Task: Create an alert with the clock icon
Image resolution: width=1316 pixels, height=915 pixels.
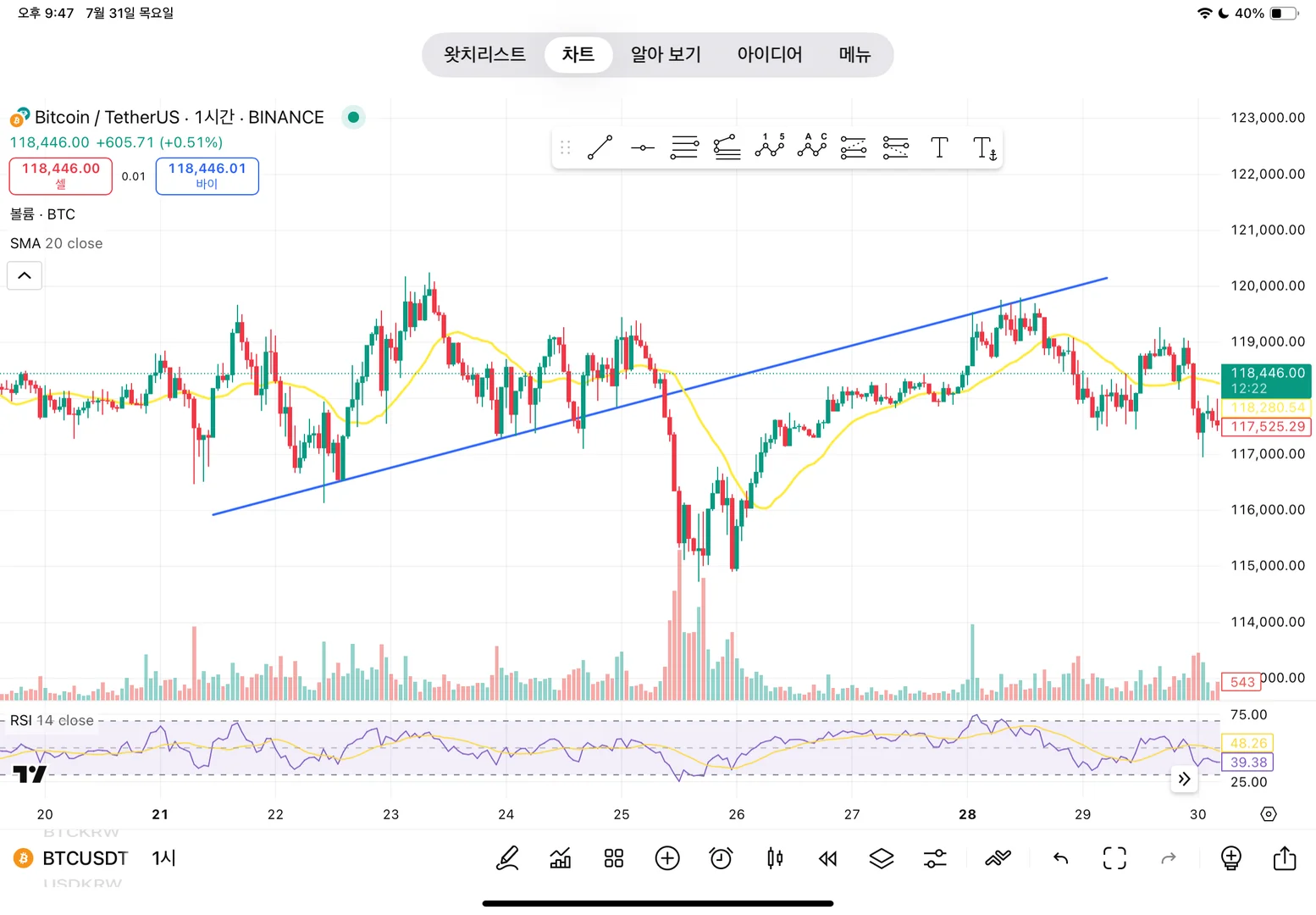Action: tap(721, 858)
